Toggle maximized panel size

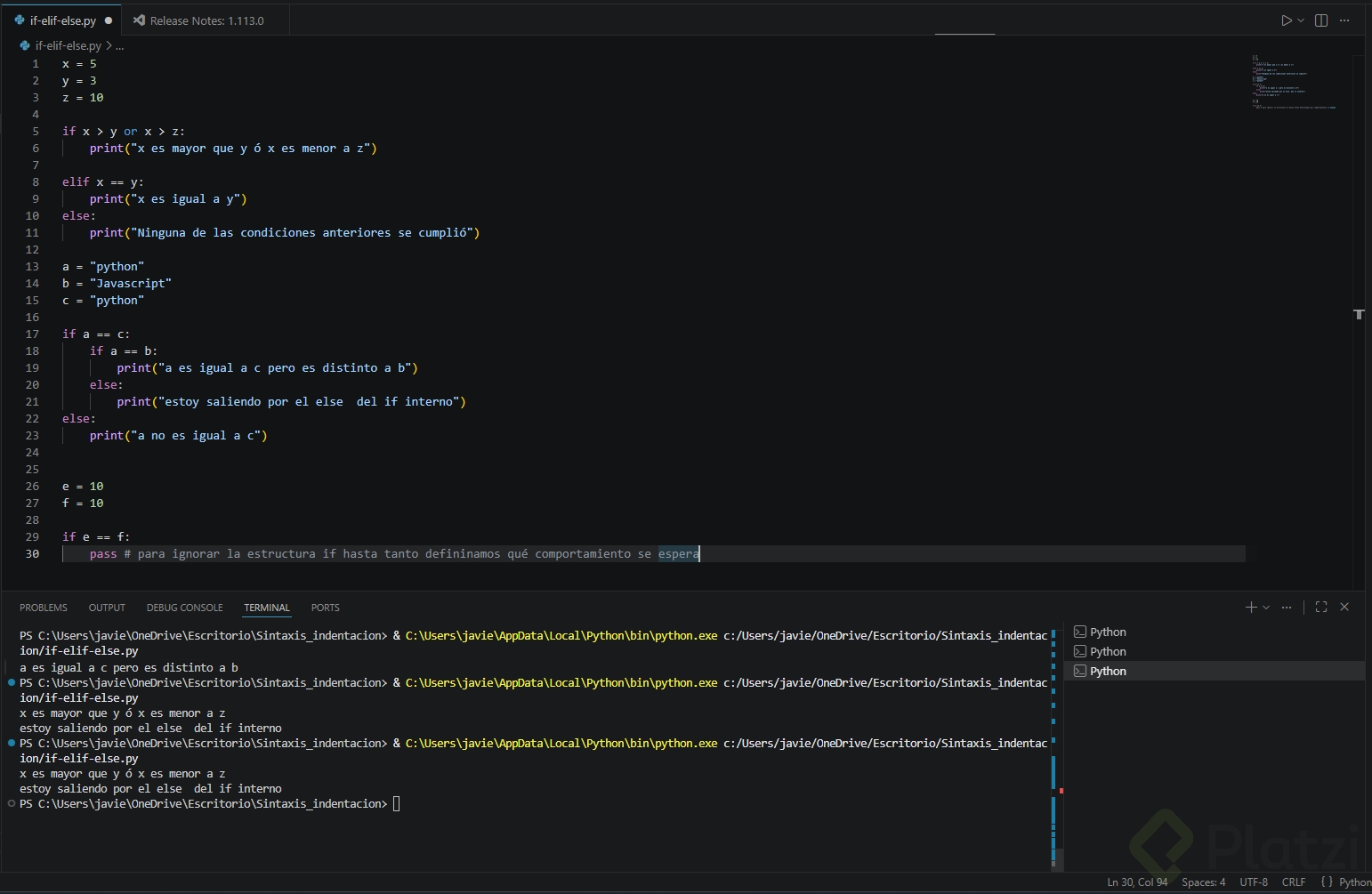[1321, 607]
